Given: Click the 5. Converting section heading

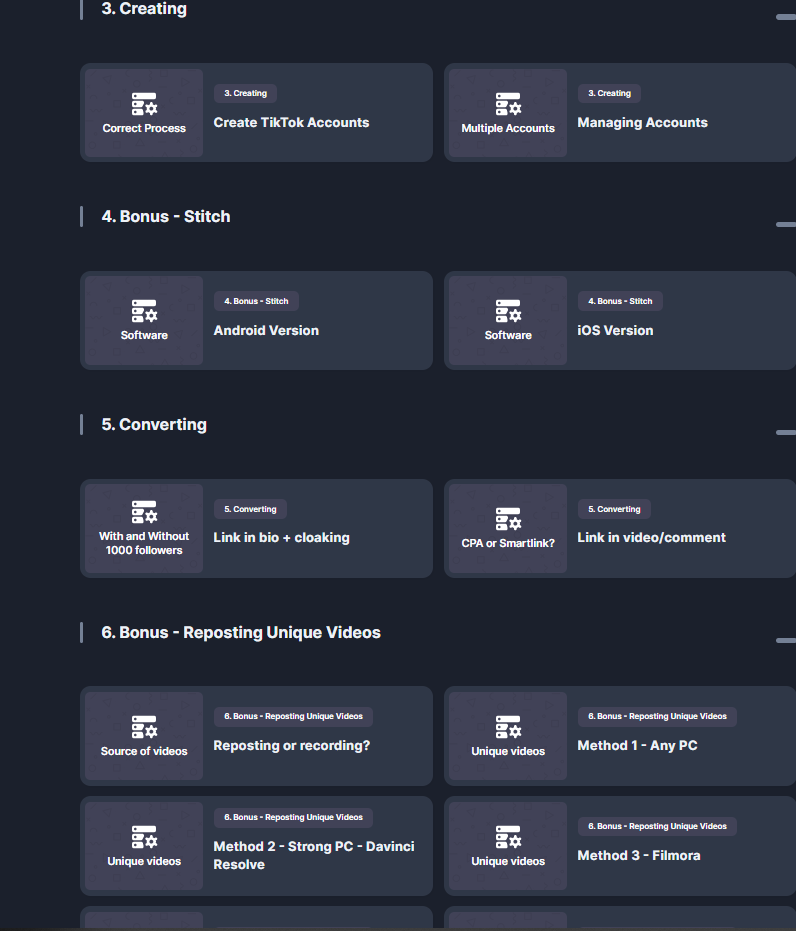Looking at the screenshot, I should click(154, 424).
